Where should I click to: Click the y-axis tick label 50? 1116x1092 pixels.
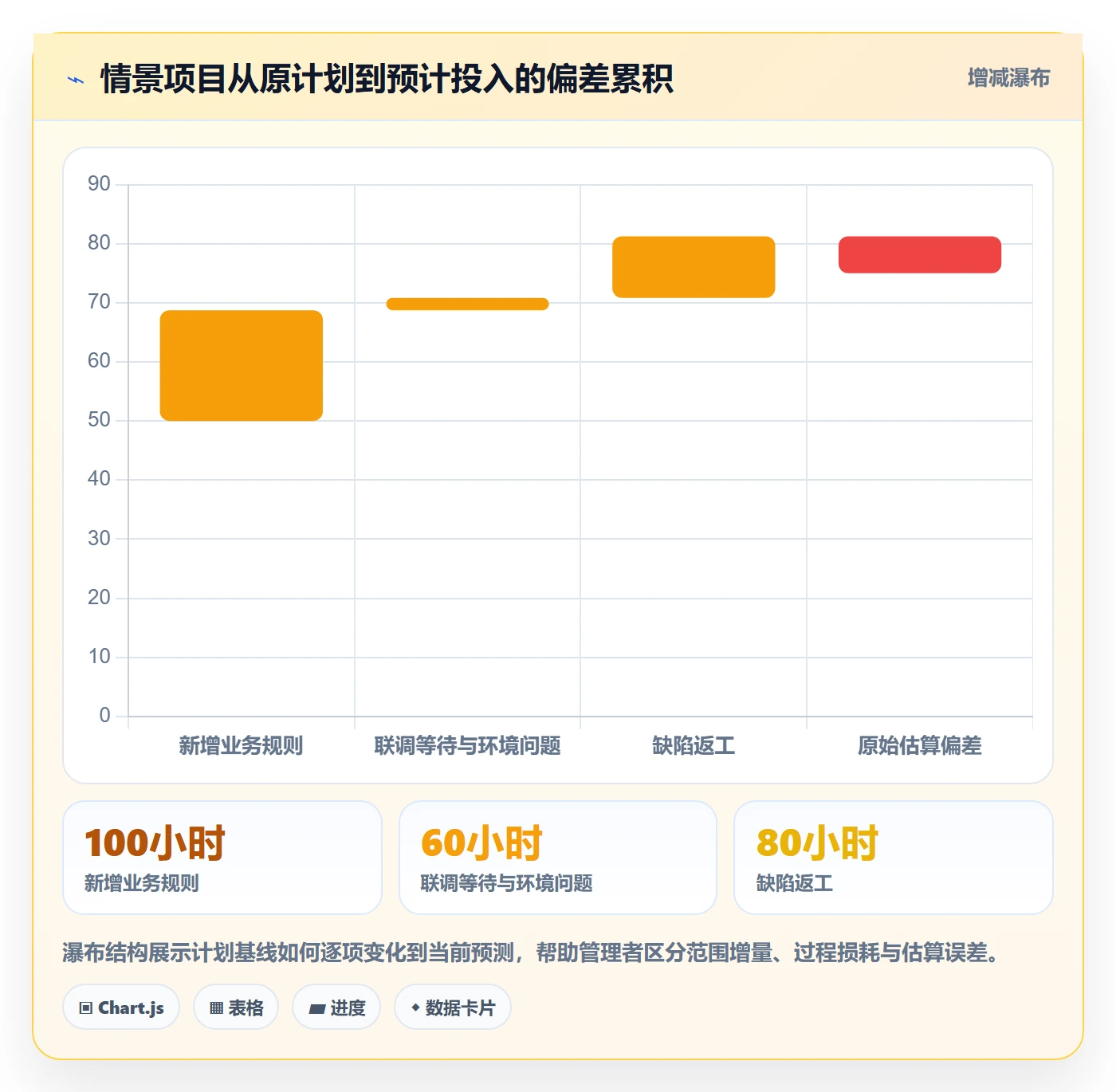pyautogui.click(x=100, y=420)
